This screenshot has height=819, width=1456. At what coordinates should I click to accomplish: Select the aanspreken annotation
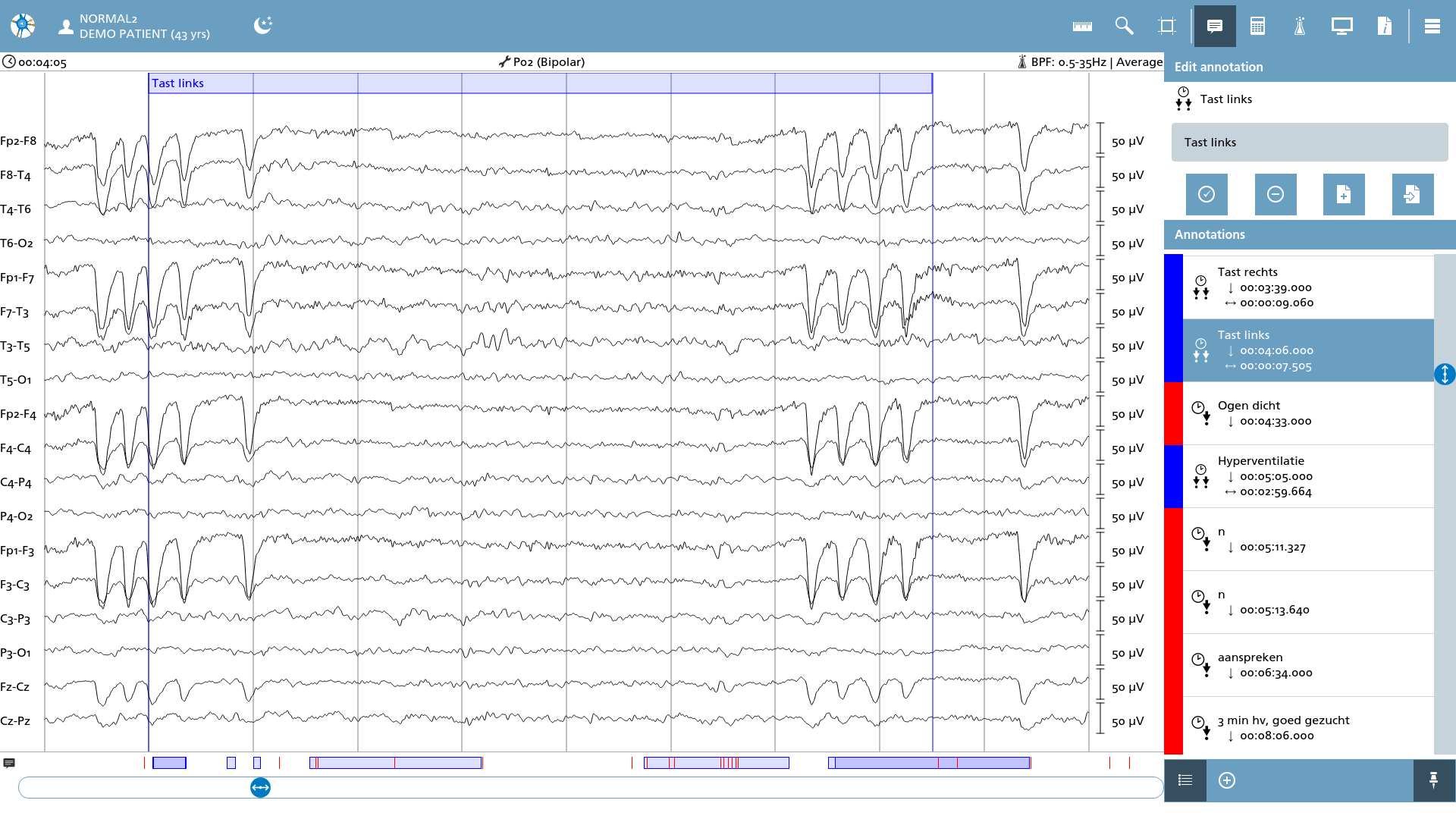1308,665
